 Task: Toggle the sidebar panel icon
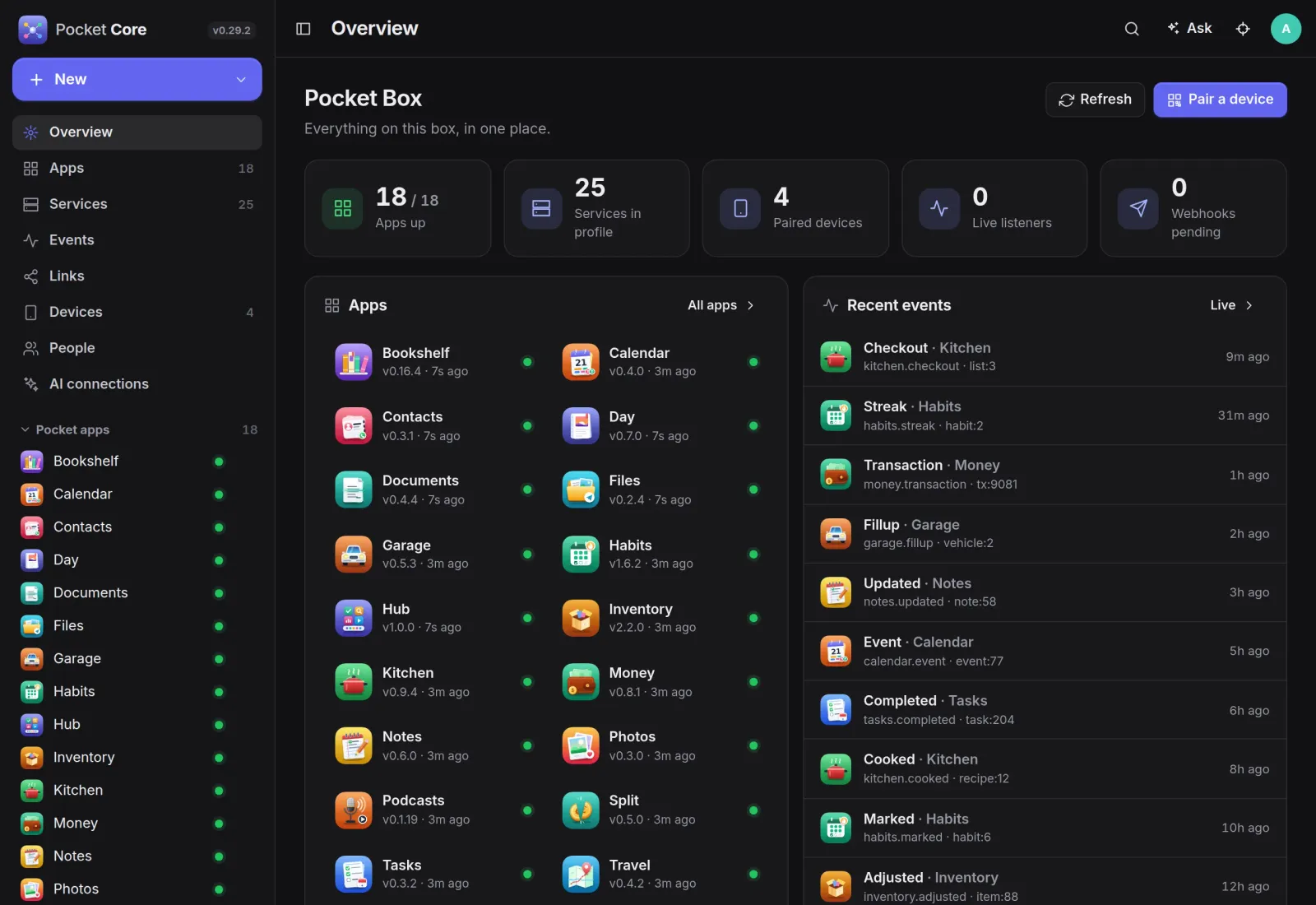point(303,29)
